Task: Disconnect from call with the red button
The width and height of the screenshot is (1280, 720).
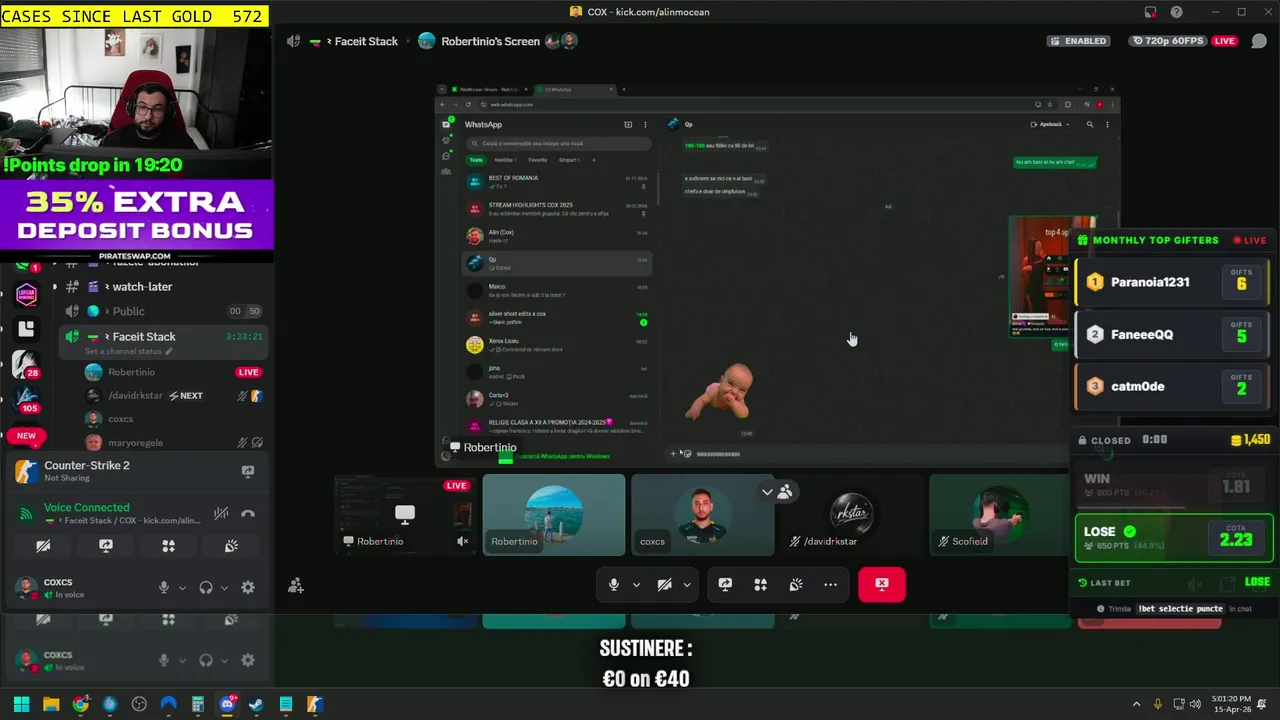Action: 881,584
